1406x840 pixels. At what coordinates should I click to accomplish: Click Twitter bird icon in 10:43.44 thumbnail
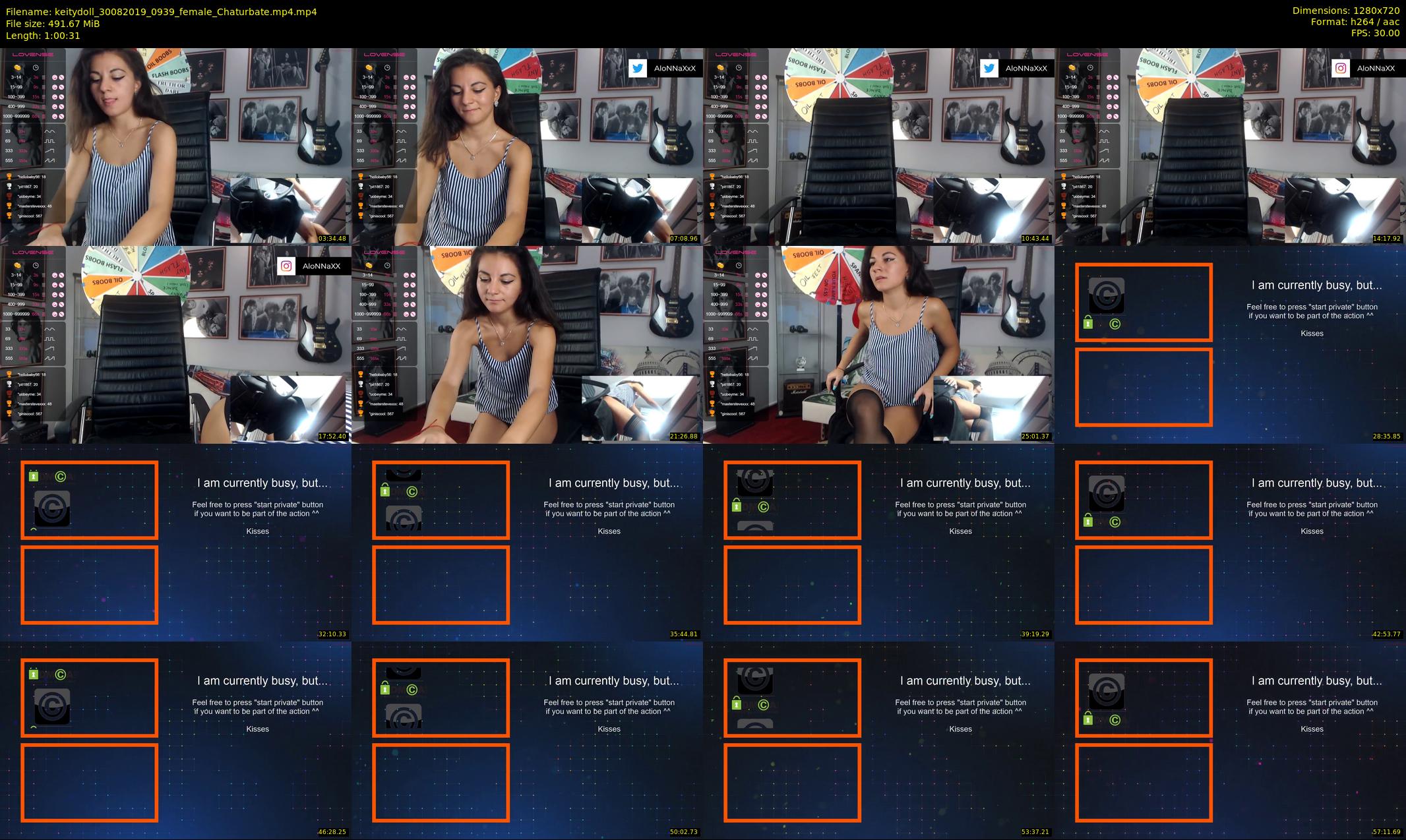[x=989, y=68]
